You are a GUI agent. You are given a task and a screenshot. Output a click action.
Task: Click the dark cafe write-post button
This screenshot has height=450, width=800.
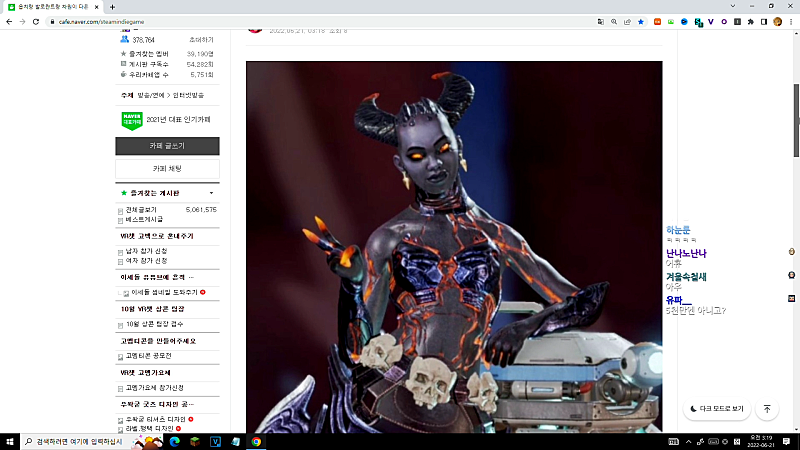click(x=167, y=146)
